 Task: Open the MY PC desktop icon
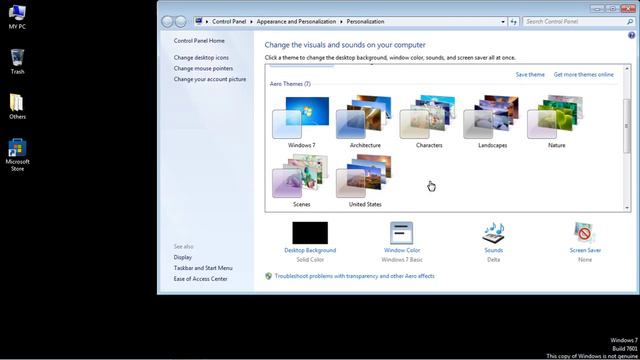[x=17, y=17]
